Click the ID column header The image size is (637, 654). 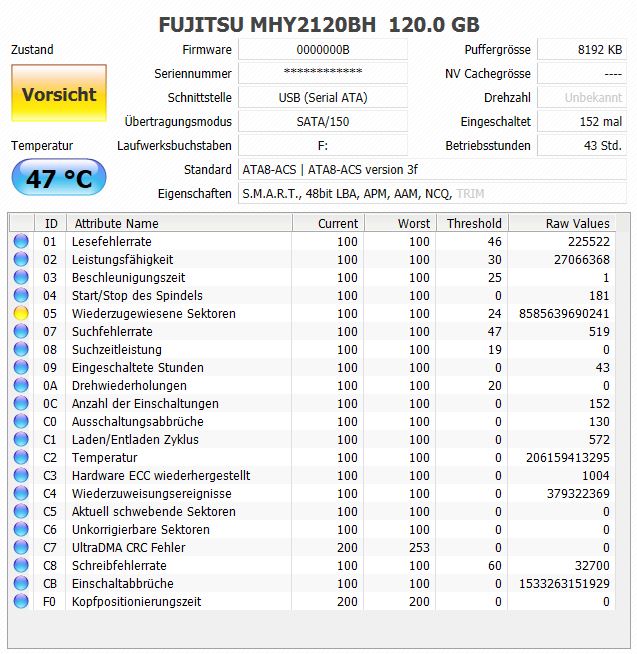pos(50,223)
